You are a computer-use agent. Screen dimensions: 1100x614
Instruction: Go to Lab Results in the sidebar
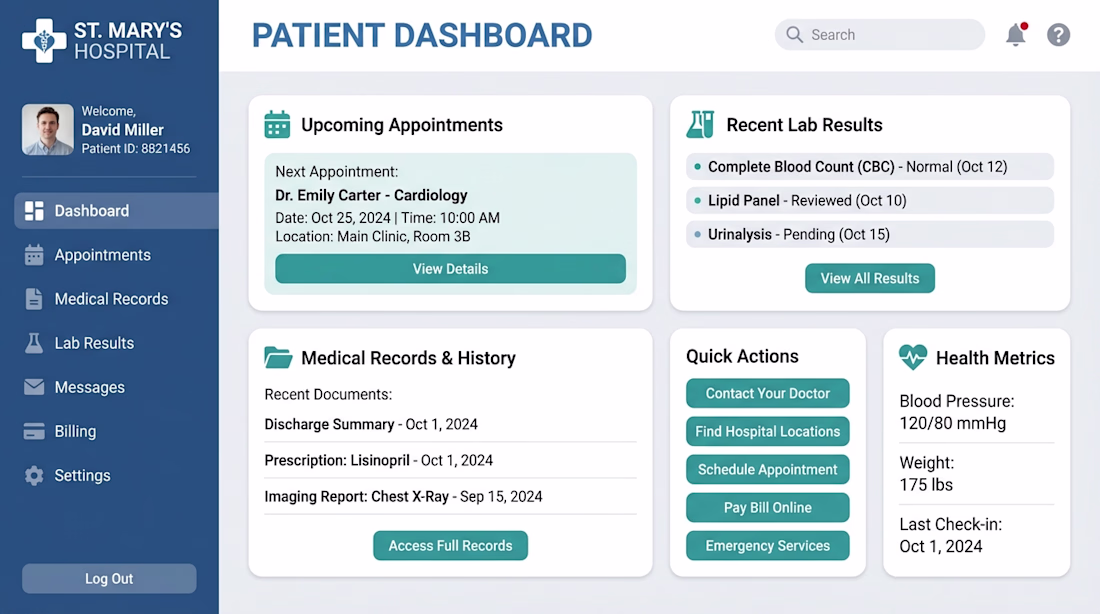click(x=94, y=343)
